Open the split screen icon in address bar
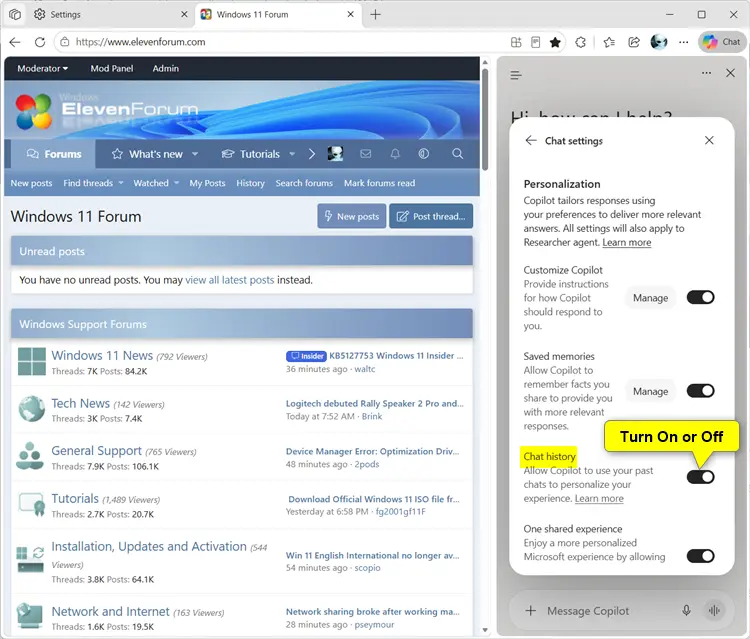This screenshot has height=639, width=750. (516, 42)
